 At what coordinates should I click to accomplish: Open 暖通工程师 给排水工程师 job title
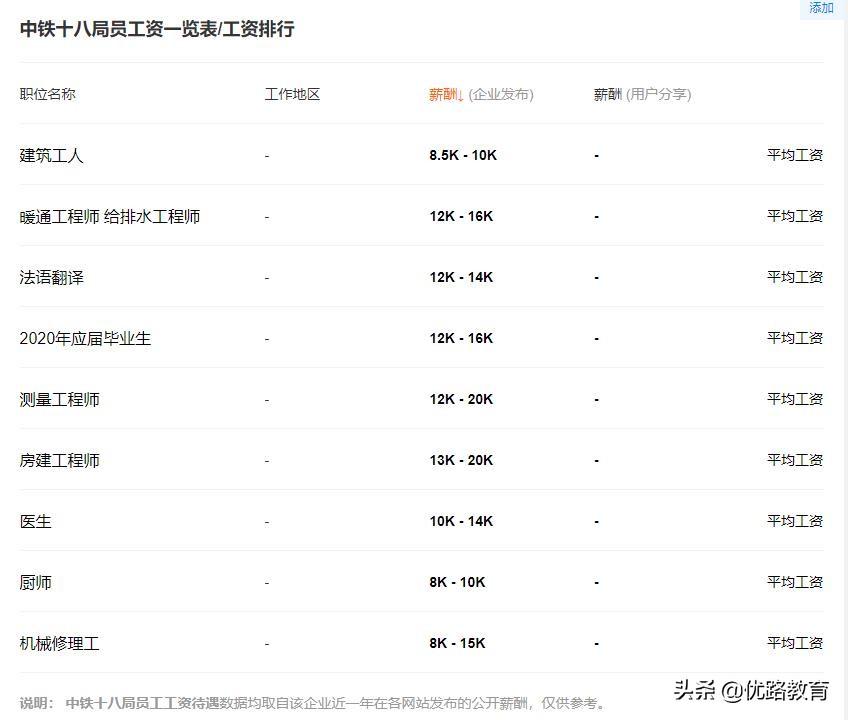click(110, 216)
